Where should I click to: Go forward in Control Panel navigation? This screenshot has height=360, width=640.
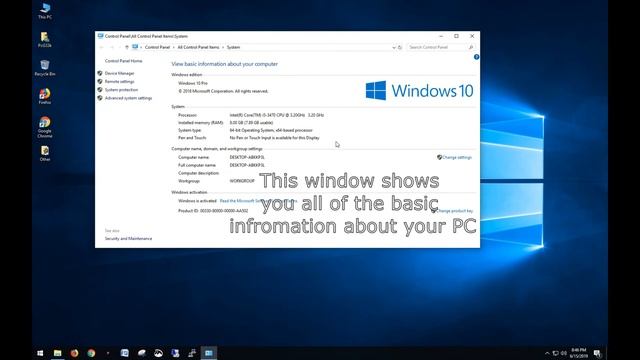click(112, 47)
